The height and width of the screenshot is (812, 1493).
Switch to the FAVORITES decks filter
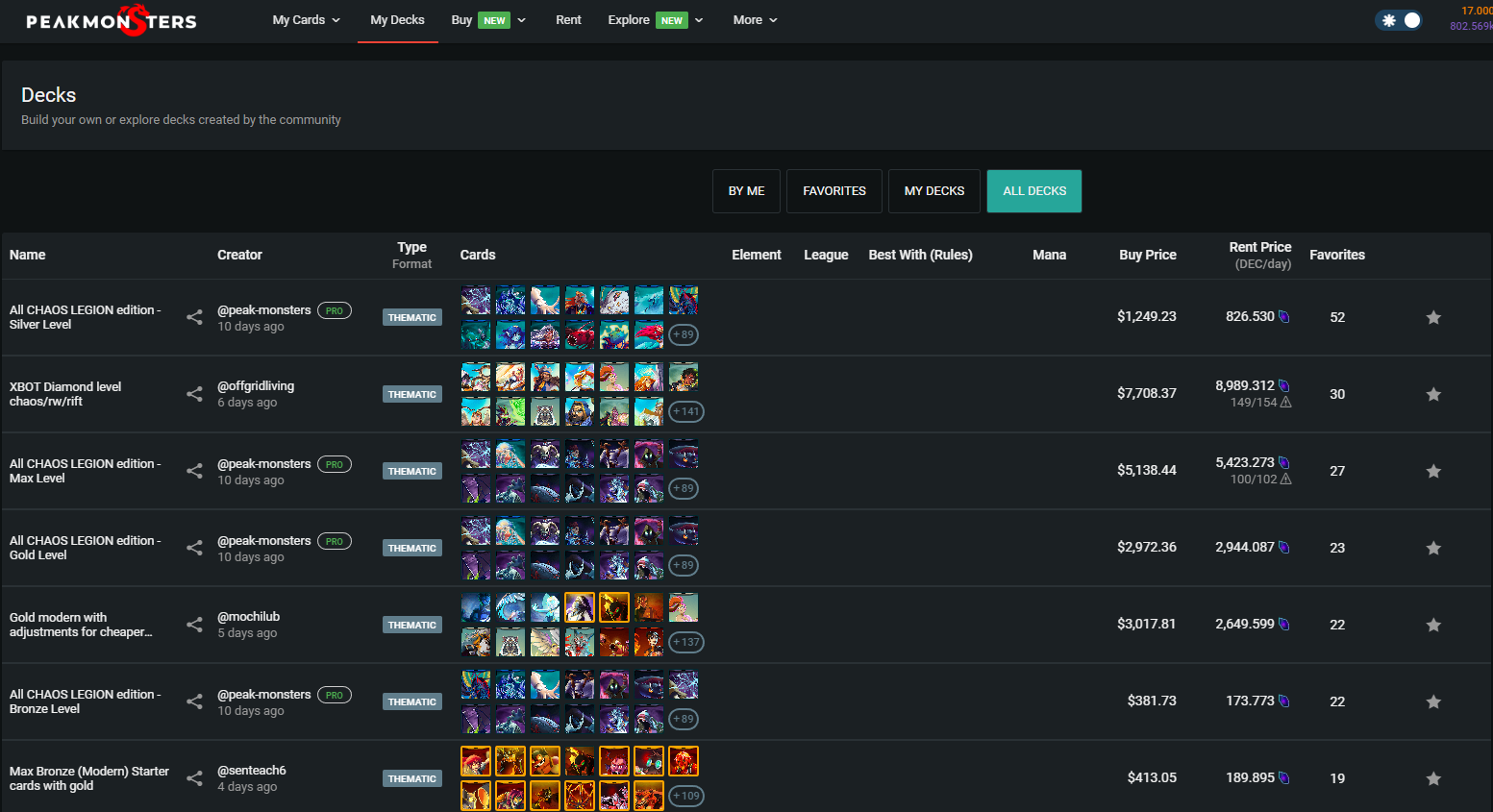point(834,191)
